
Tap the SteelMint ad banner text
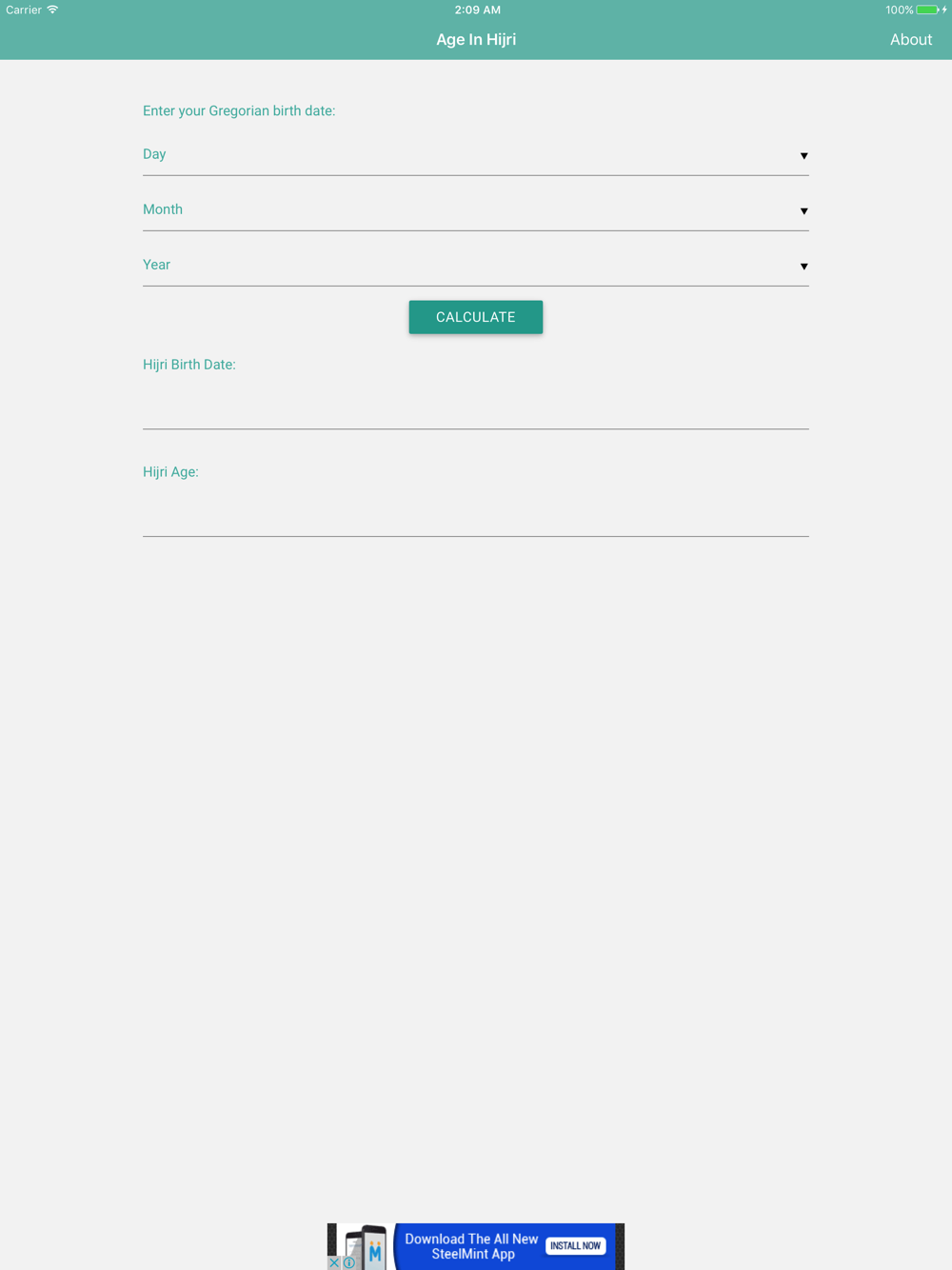(x=471, y=1246)
